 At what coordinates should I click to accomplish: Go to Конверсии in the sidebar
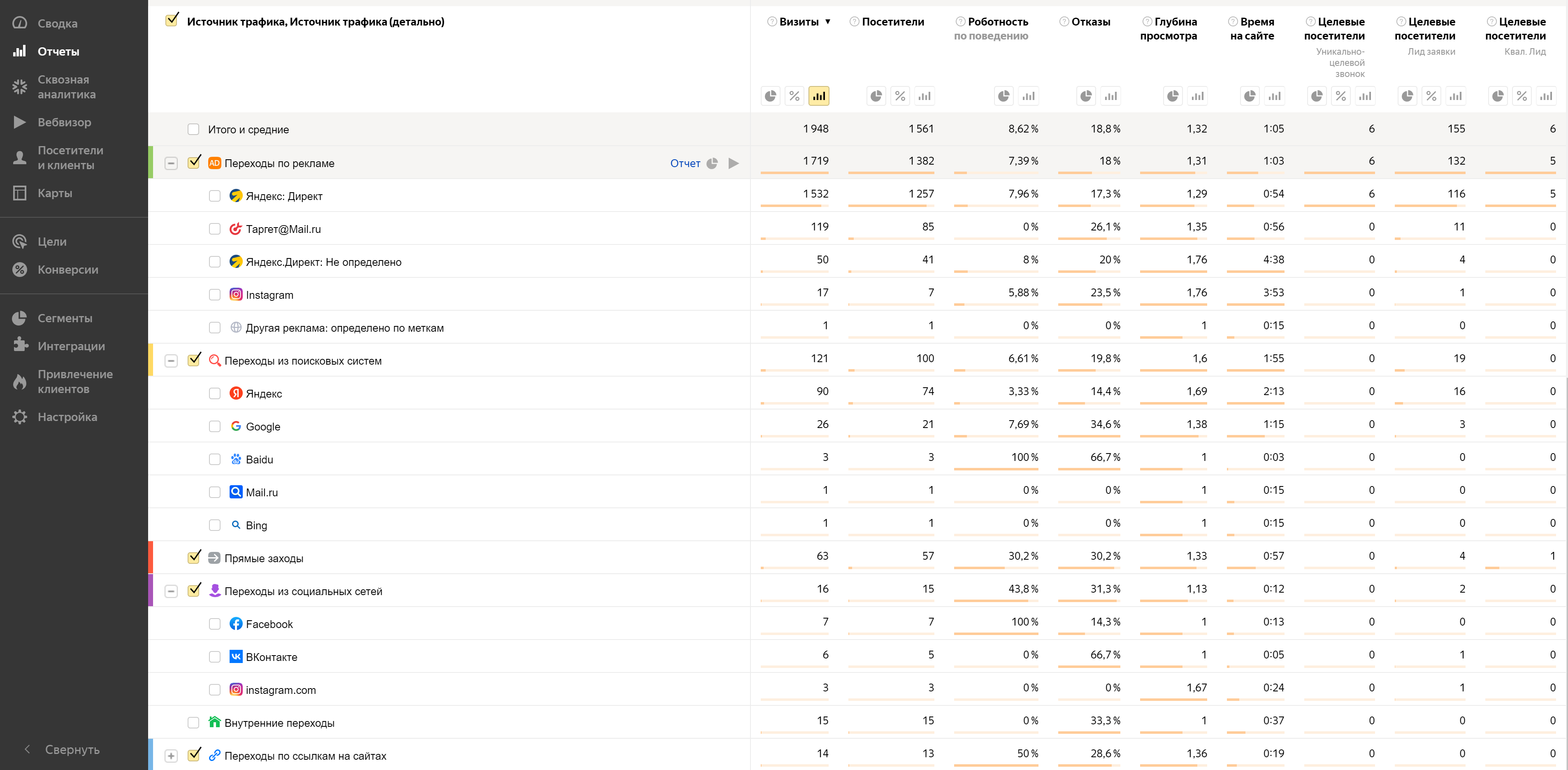tap(67, 270)
